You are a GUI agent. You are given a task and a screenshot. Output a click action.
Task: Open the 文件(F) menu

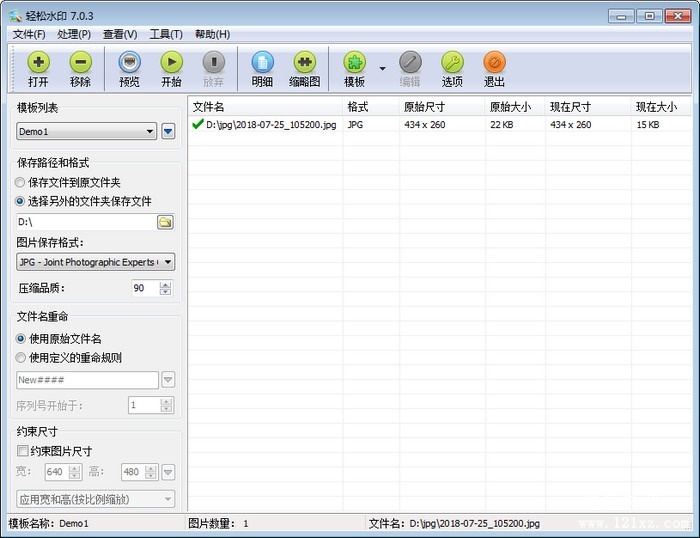click(x=29, y=34)
